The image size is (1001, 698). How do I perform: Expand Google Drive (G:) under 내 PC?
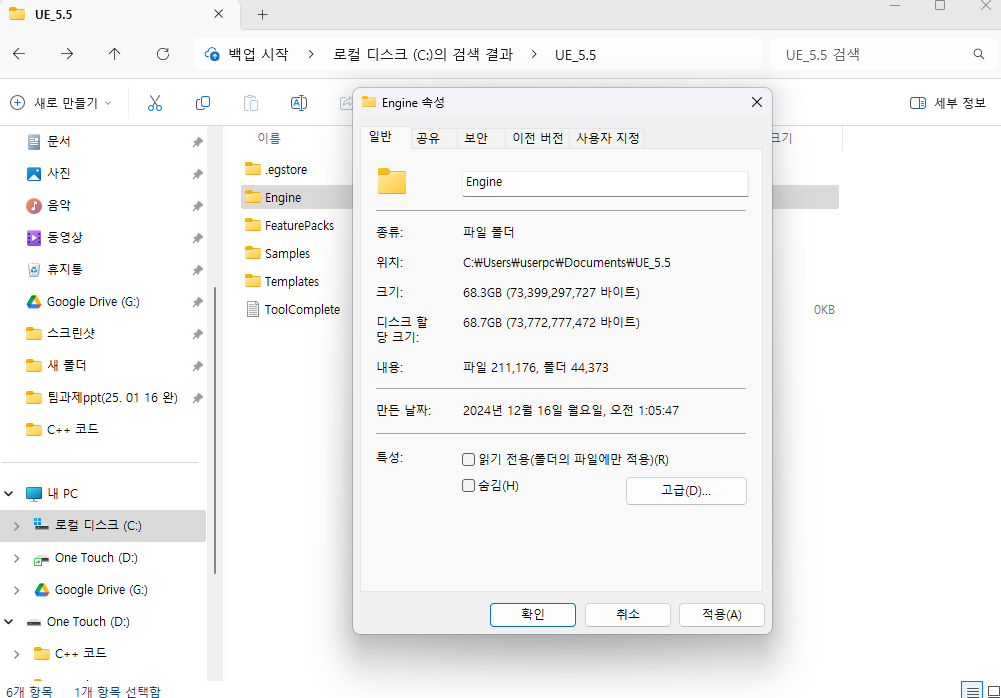[x=17, y=589]
